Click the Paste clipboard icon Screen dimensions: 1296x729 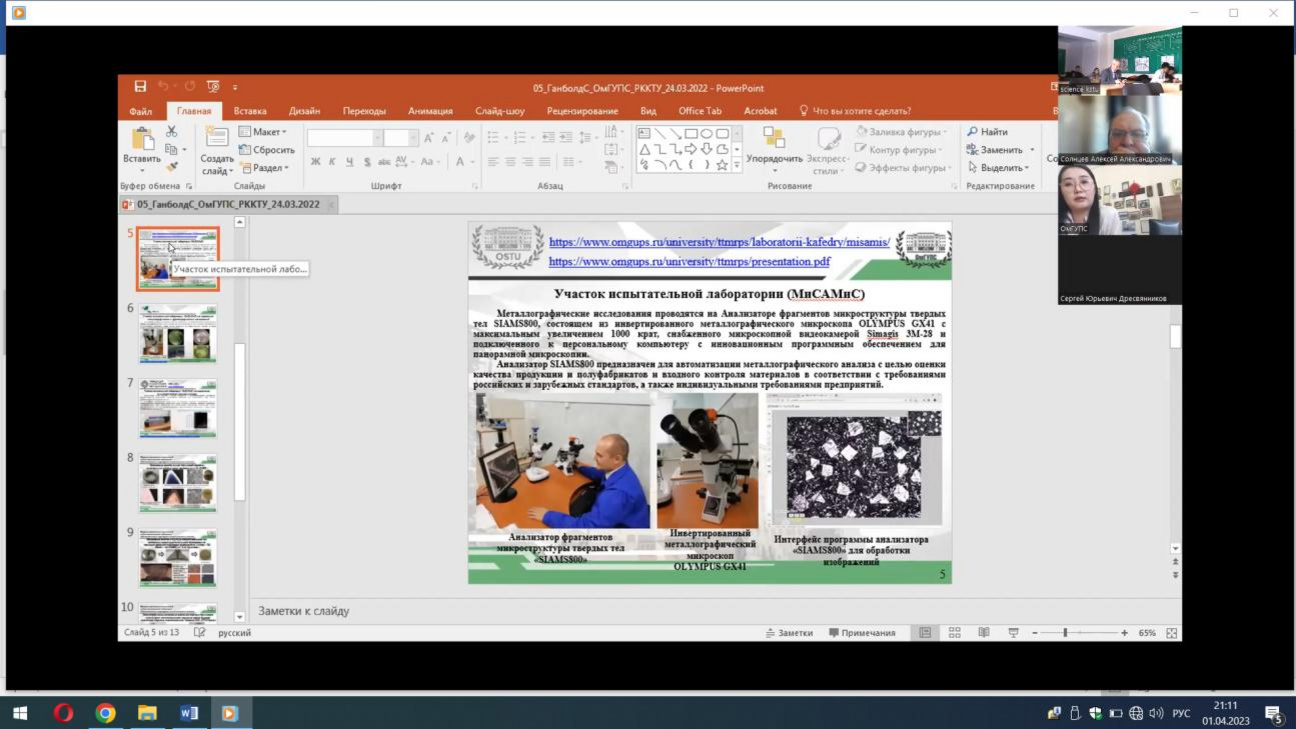click(141, 140)
